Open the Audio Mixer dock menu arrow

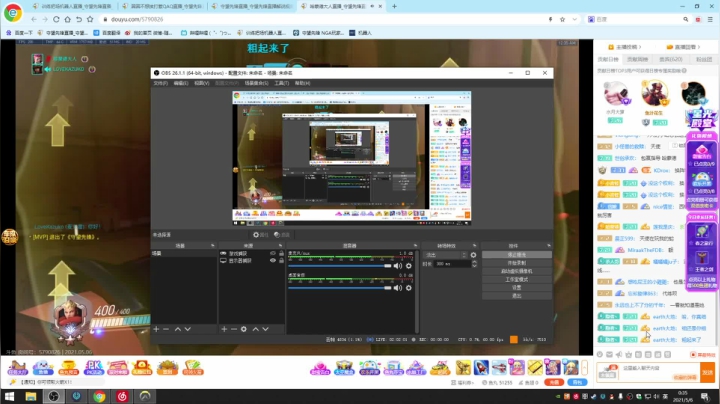(x=415, y=246)
